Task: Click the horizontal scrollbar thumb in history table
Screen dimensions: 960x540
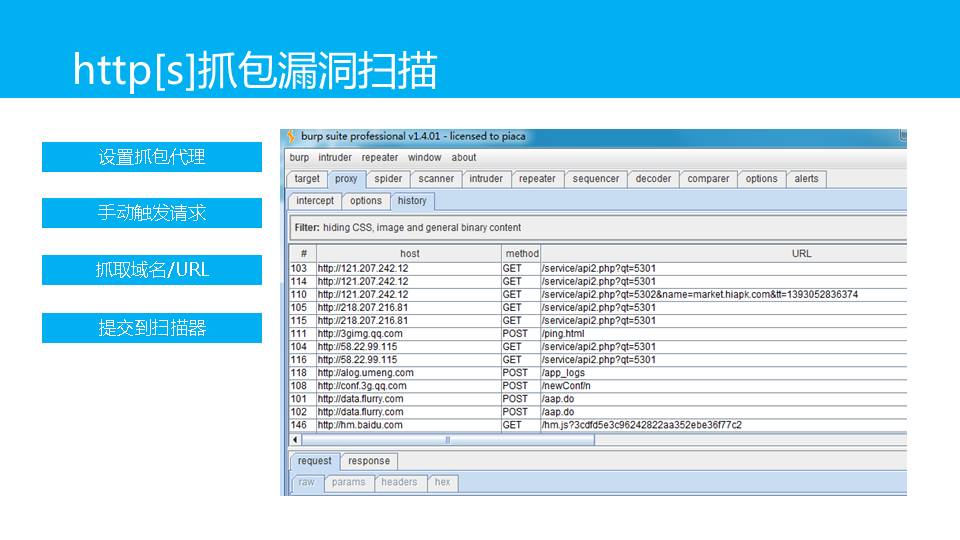Action: click(447, 440)
